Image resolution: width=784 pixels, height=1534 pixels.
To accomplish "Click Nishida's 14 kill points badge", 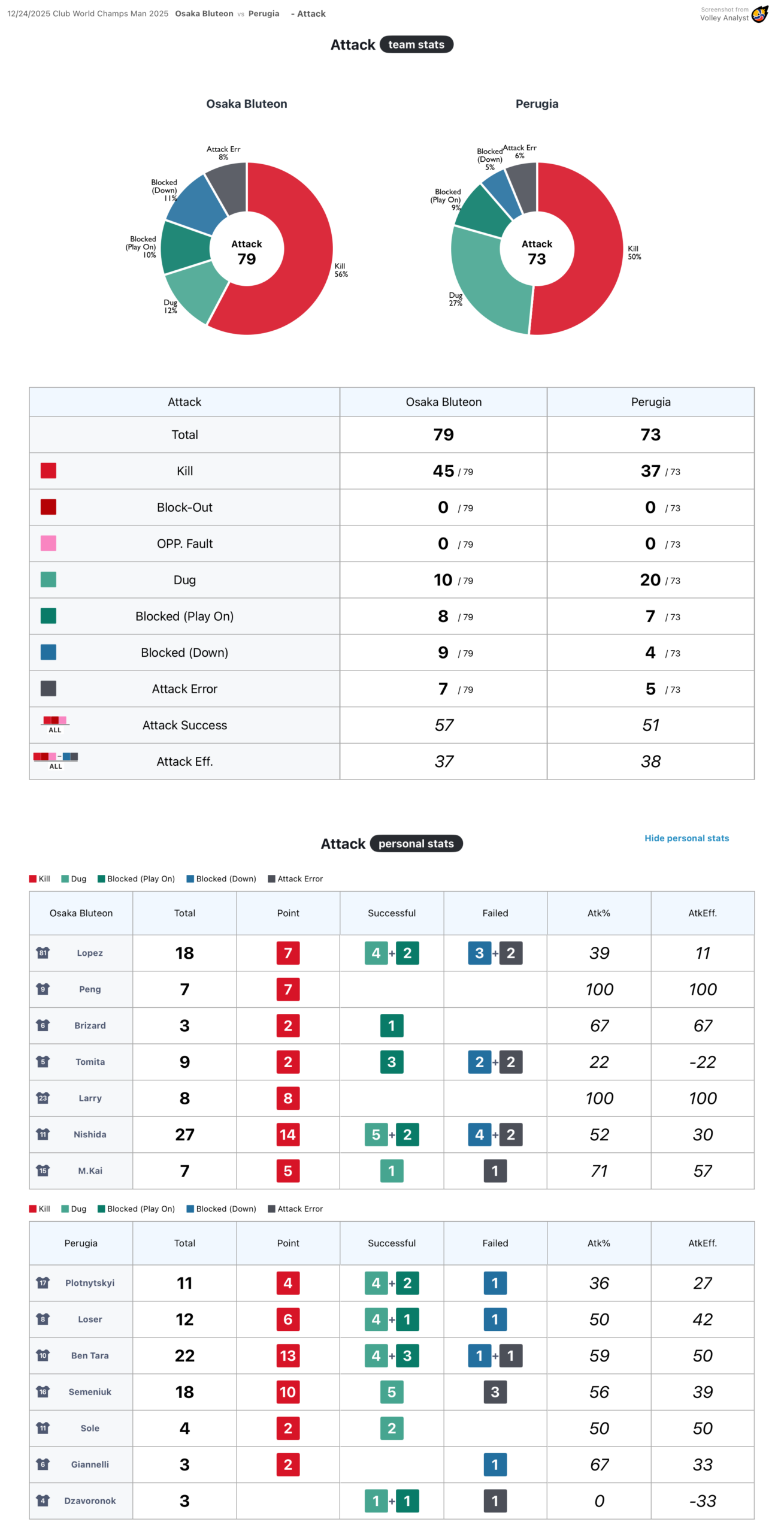I will (x=287, y=1134).
